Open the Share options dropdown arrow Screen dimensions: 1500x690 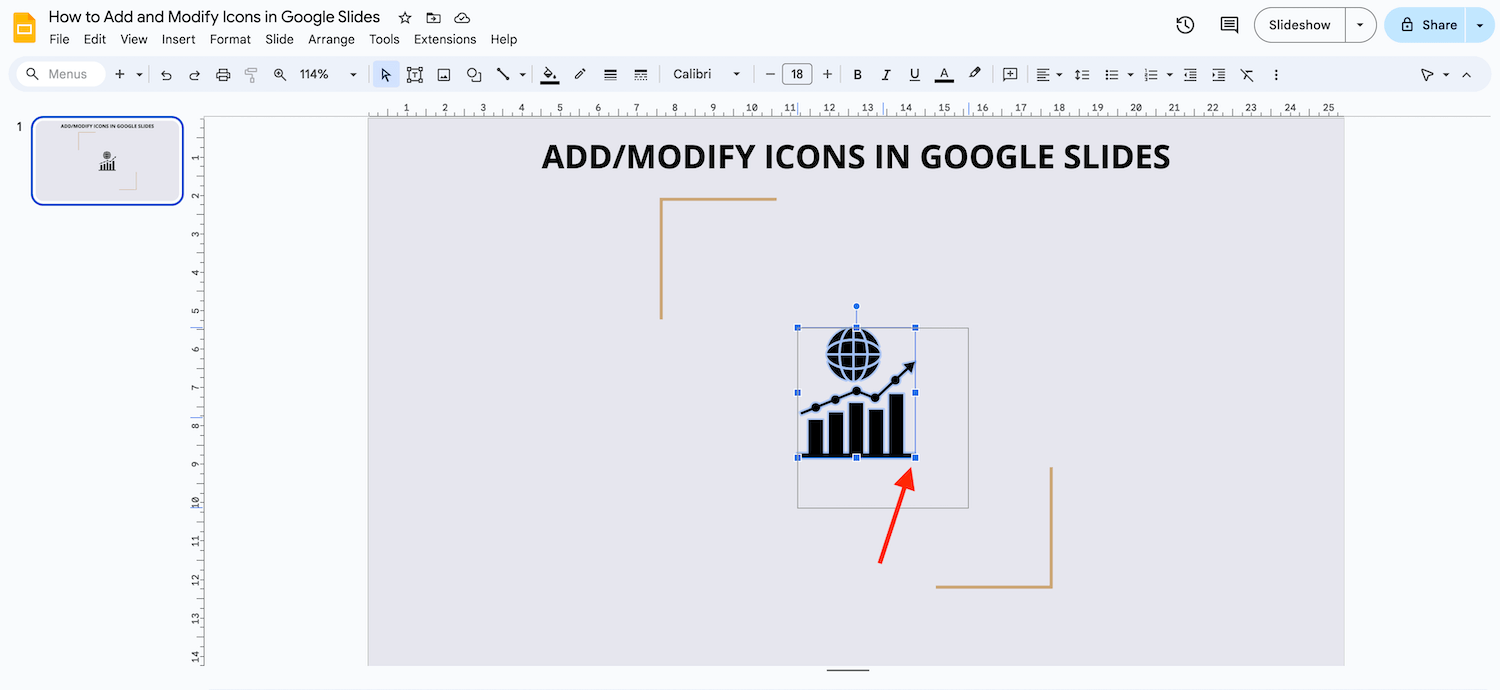click(1479, 25)
